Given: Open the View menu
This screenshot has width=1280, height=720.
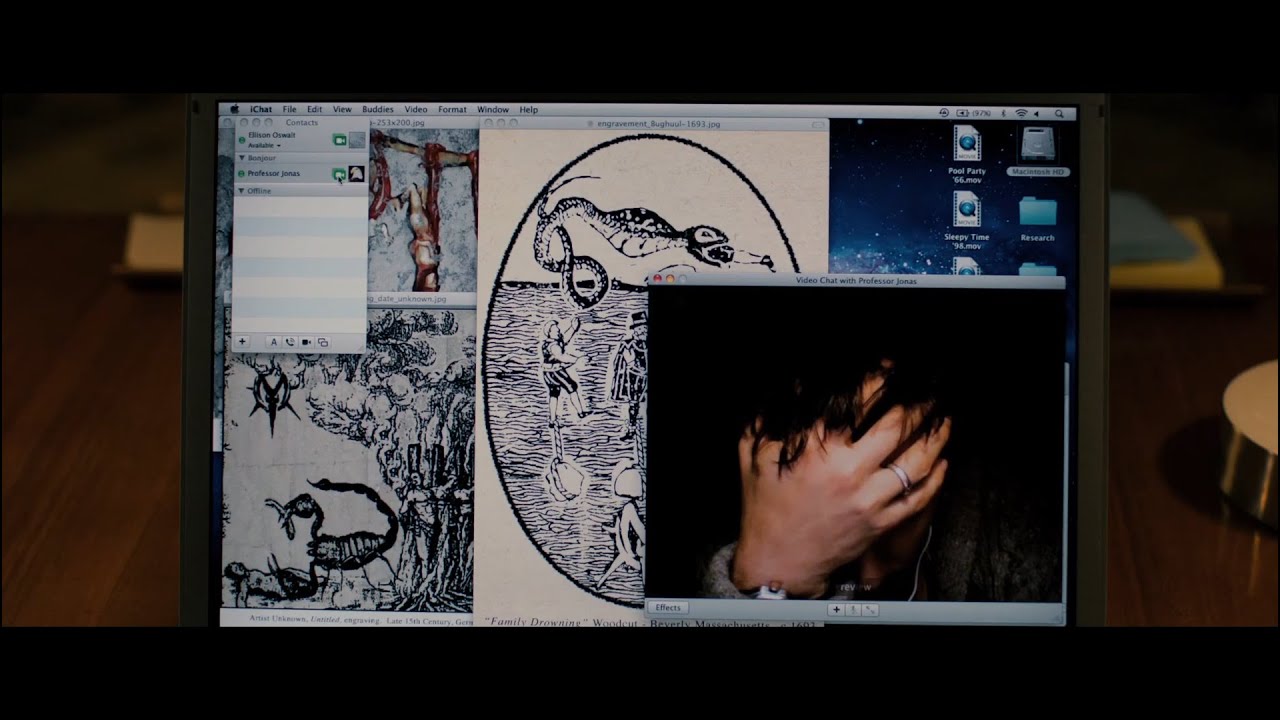Looking at the screenshot, I should coord(342,109).
